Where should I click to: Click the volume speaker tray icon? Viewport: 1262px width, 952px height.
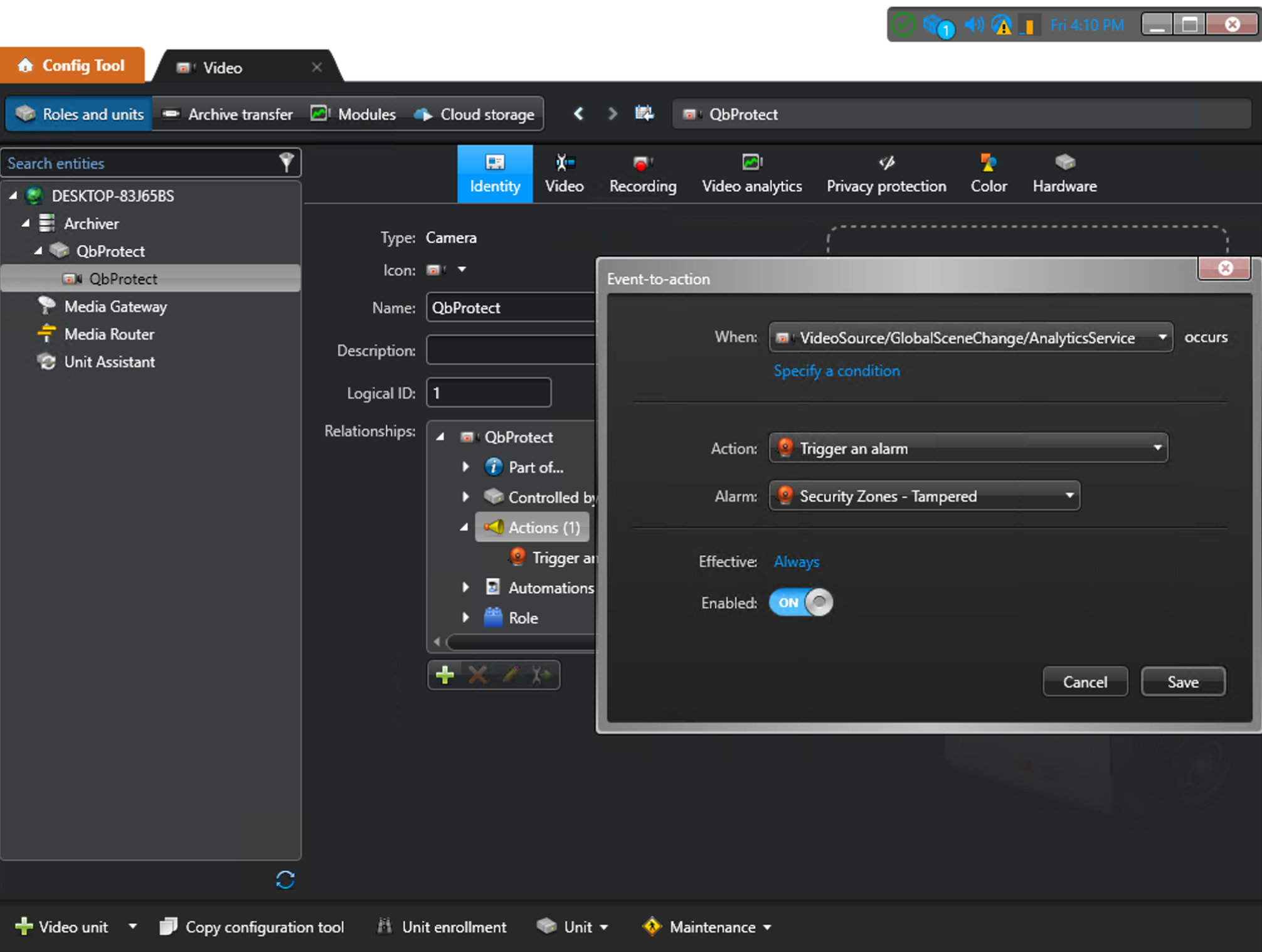point(974,25)
